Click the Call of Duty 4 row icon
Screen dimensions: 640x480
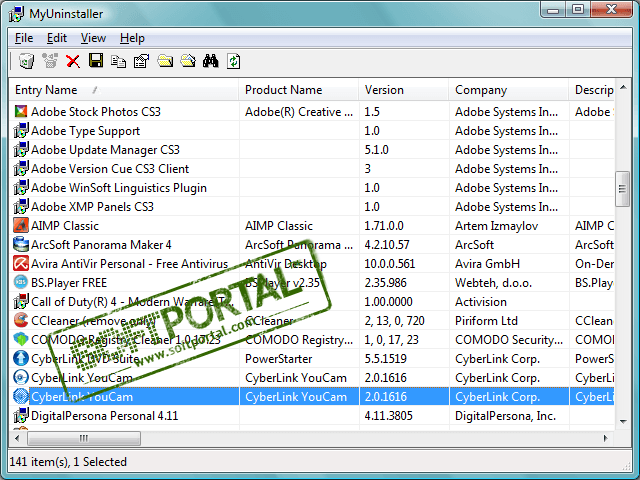pos(21,301)
